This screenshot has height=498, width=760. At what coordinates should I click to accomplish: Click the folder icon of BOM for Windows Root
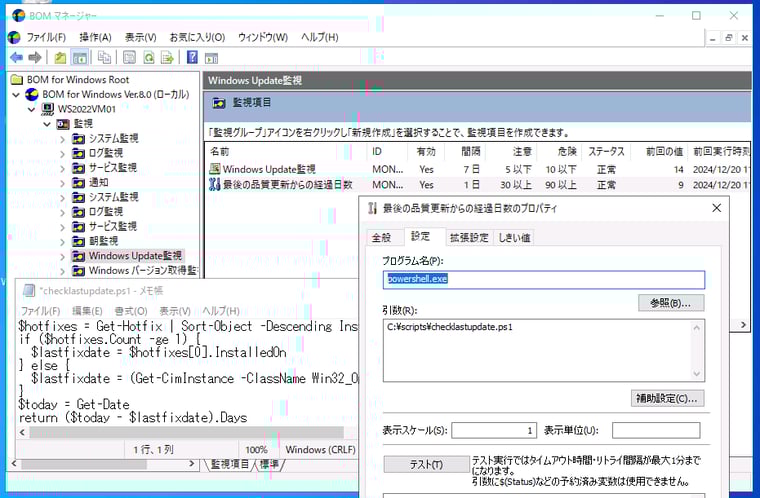point(17,80)
